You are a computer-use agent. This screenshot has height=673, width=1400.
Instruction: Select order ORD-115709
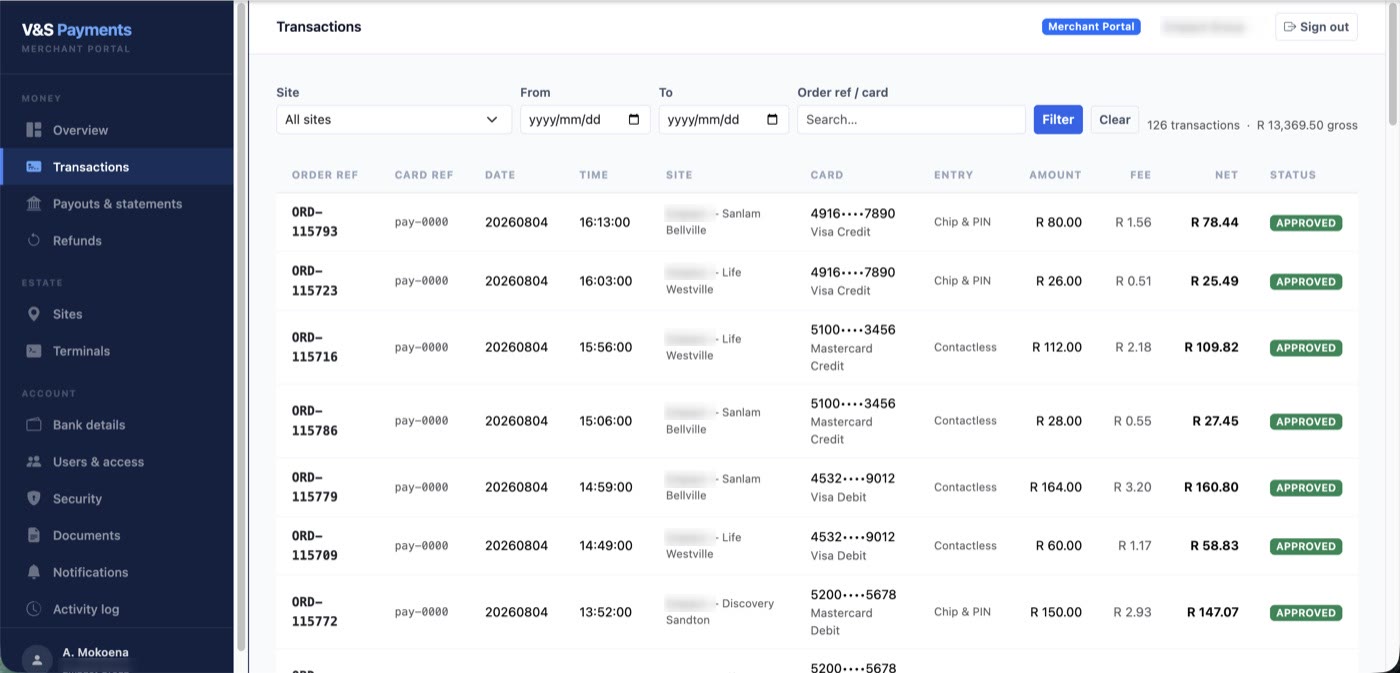[x=314, y=546]
